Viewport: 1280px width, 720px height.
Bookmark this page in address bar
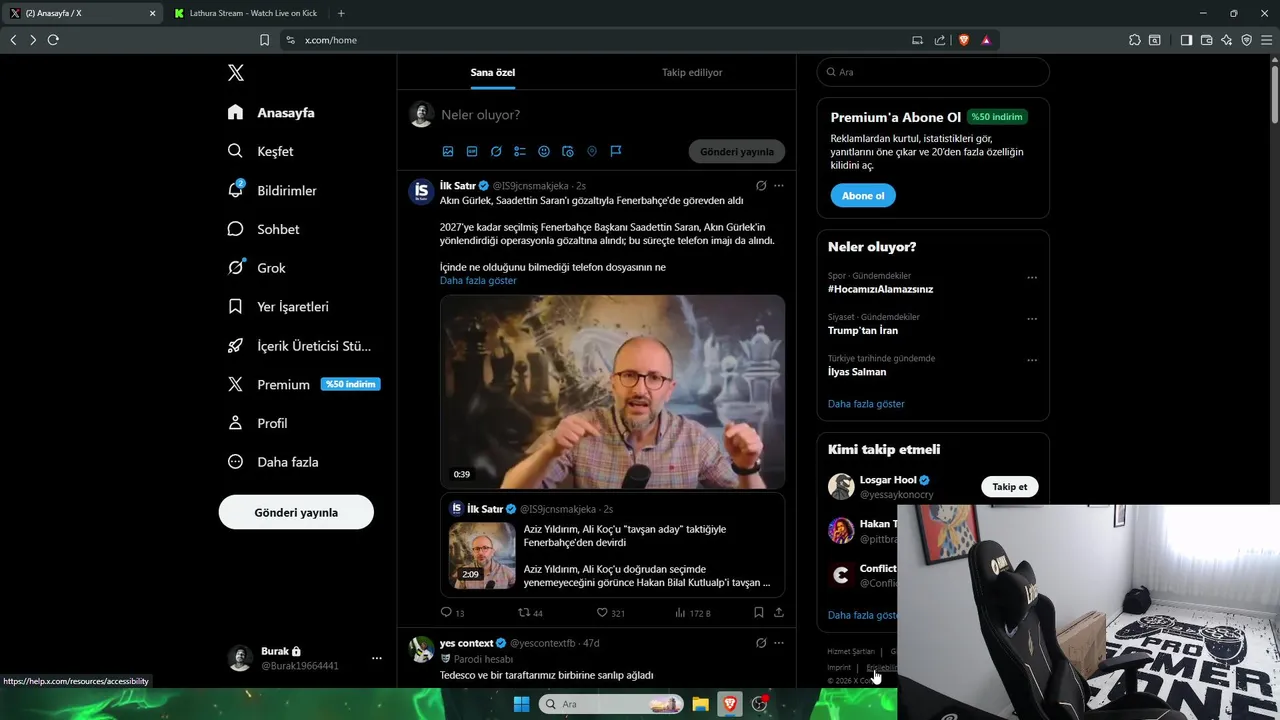tap(264, 40)
